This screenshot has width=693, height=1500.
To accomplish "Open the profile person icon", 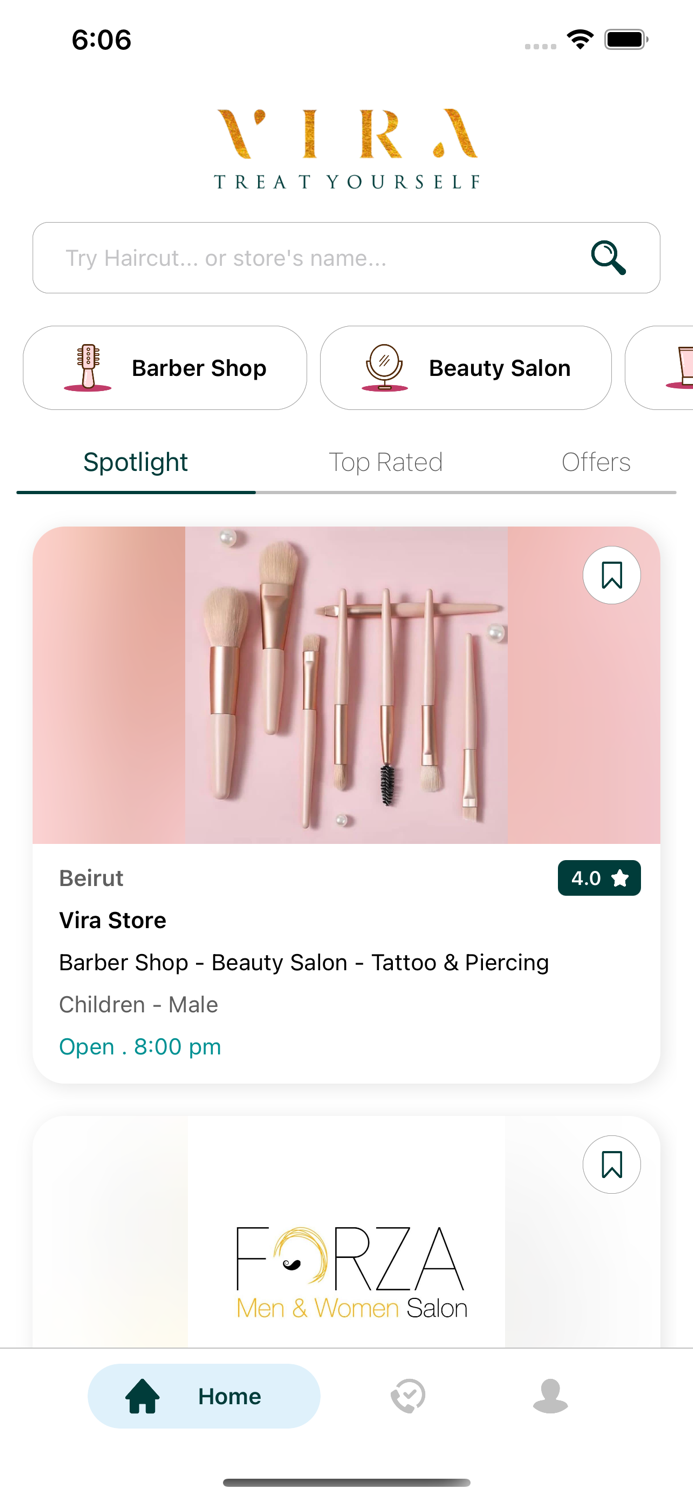I will tap(551, 1396).
